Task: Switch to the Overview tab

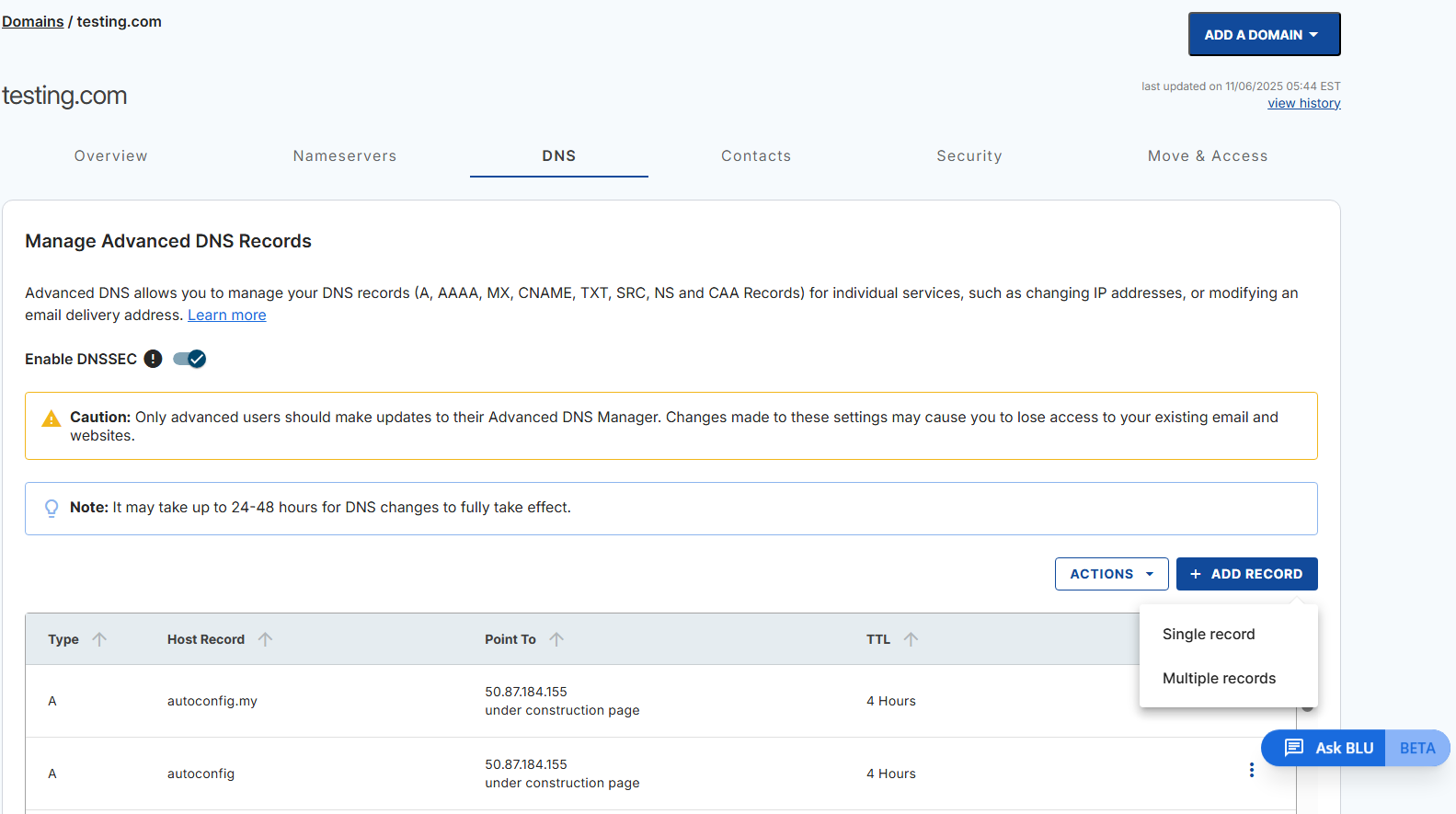Action: point(111,156)
